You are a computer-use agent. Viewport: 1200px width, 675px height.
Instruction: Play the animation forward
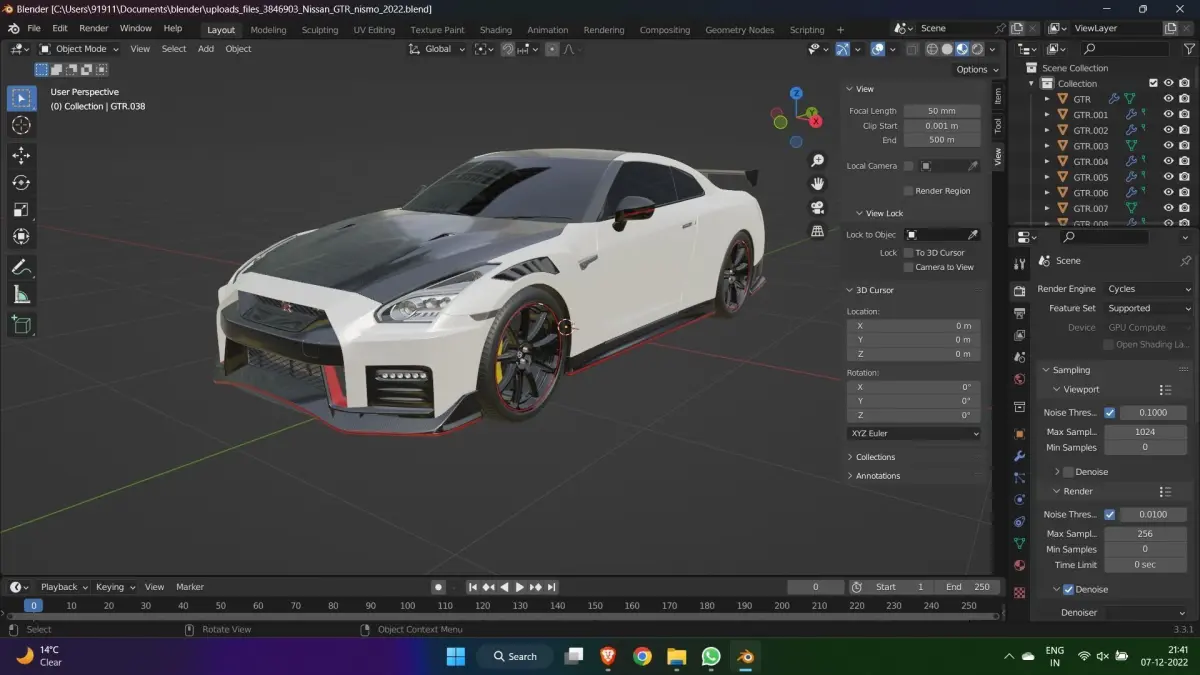point(519,587)
